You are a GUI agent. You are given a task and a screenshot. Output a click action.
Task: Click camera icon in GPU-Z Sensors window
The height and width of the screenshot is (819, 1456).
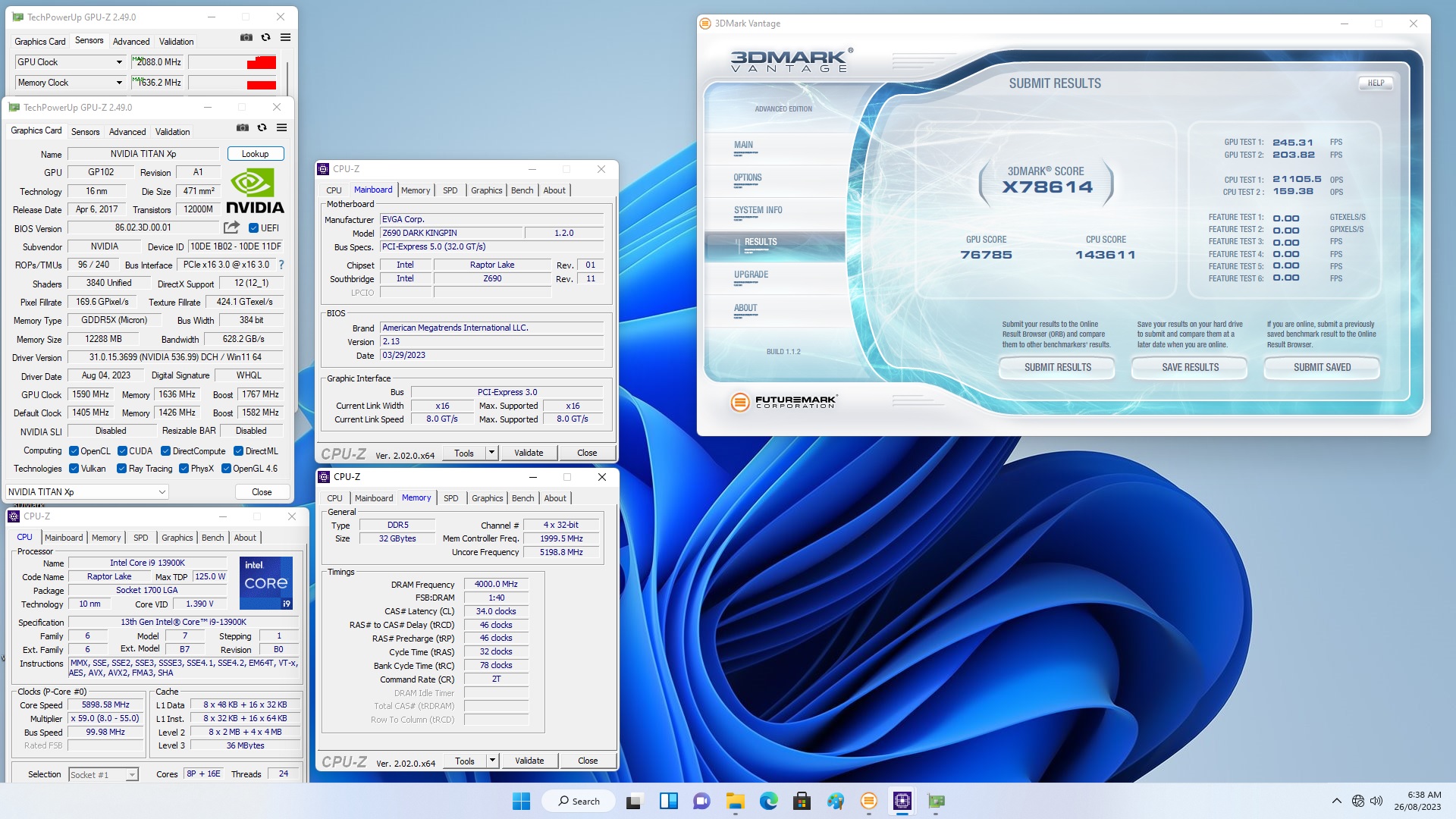[246, 37]
